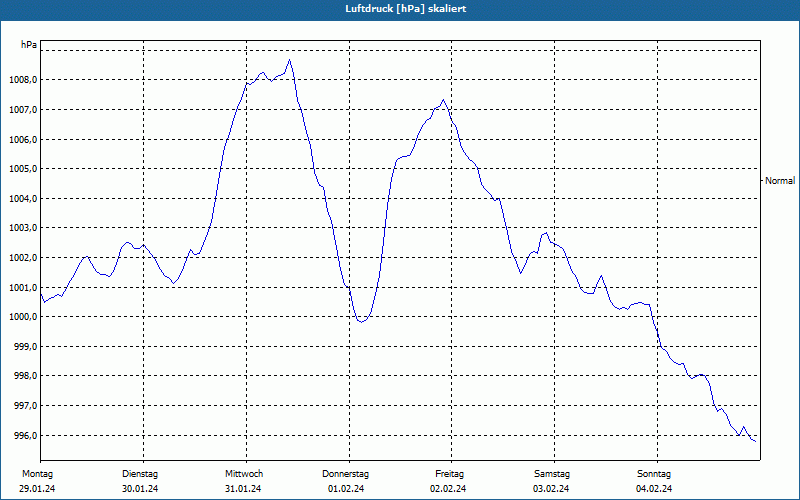Click the Samstag day label
The width and height of the screenshot is (800, 500).
[552, 474]
